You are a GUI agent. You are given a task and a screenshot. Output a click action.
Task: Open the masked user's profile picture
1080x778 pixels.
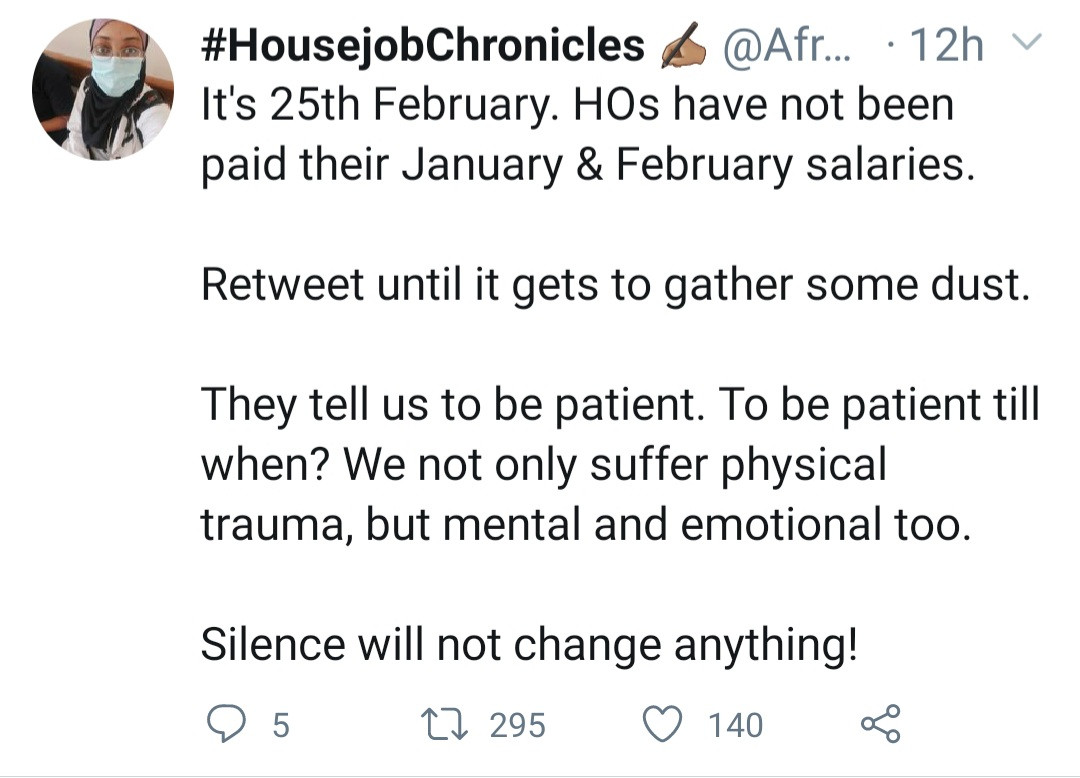tap(103, 89)
